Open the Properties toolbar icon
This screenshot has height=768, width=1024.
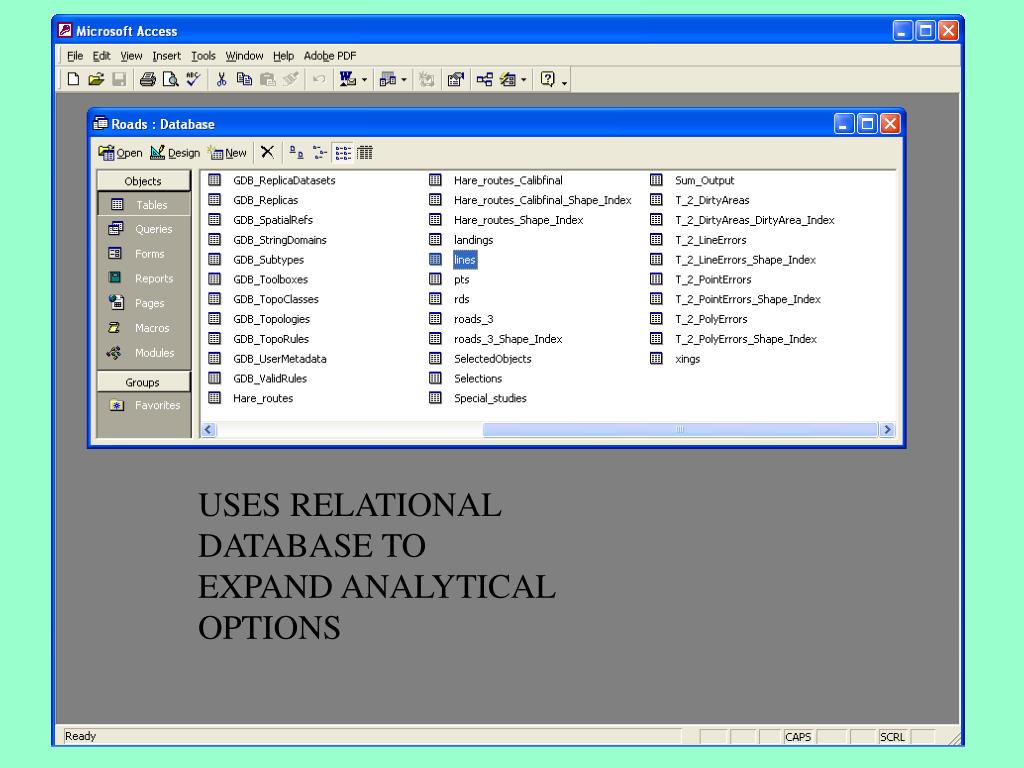455,80
